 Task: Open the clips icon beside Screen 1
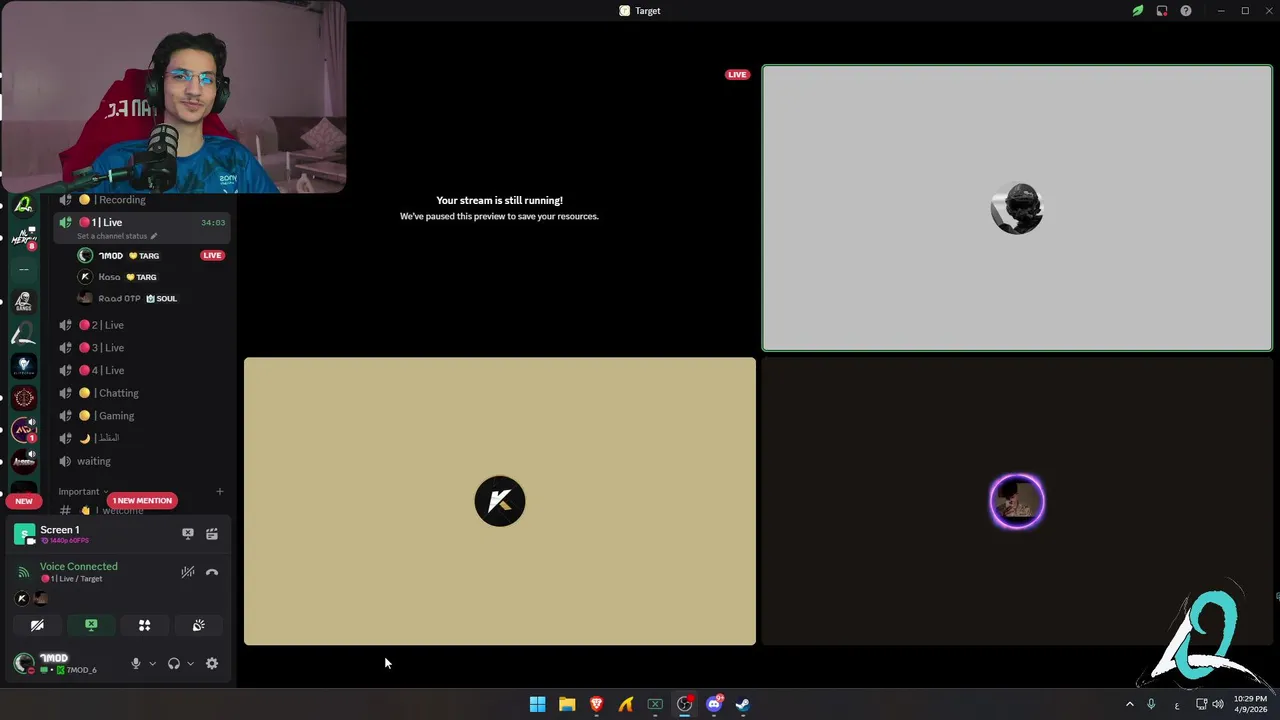(x=212, y=534)
